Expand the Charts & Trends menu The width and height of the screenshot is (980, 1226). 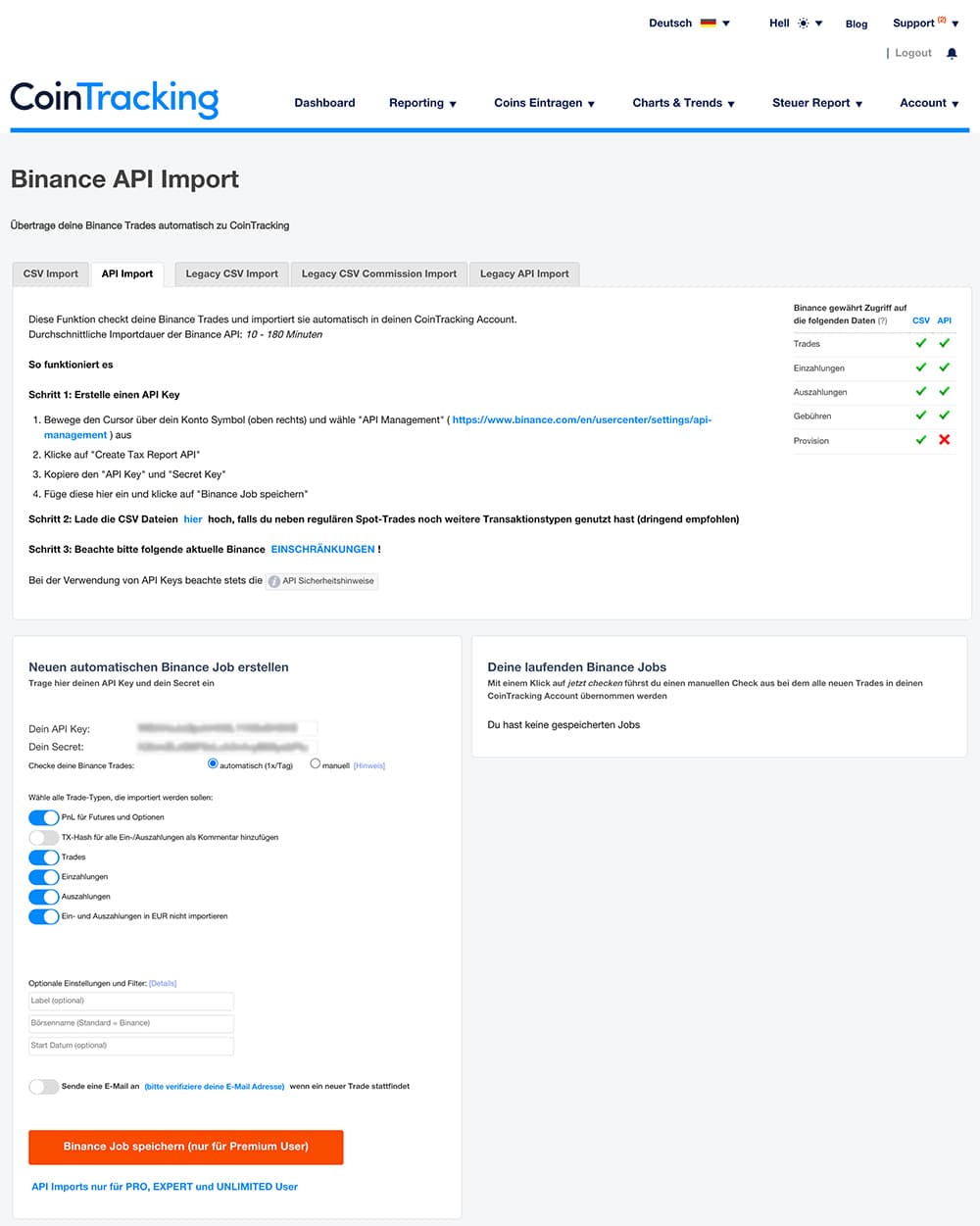[x=683, y=103]
